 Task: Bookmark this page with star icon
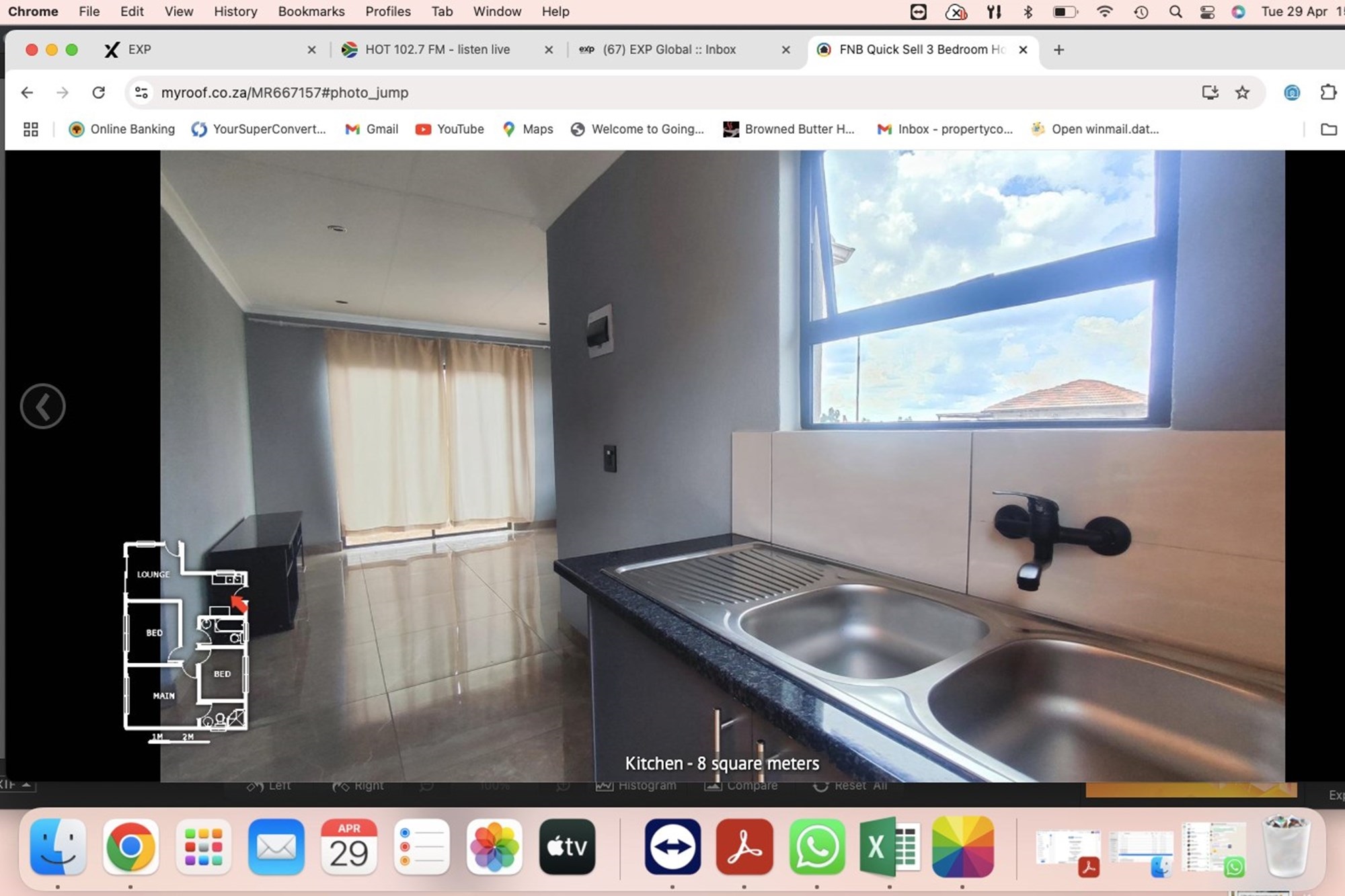(x=1242, y=92)
